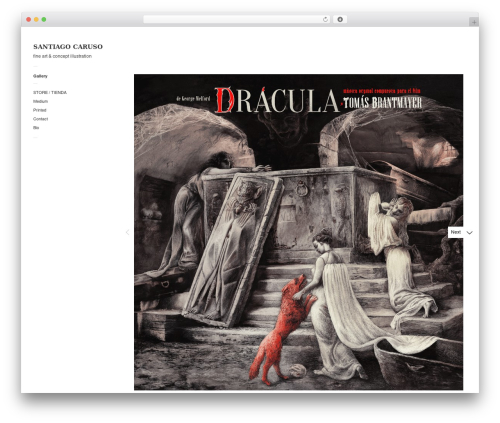Viewport: 500px width, 423px height.
Task: Open the Contact sidebar link
Action: [41, 119]
